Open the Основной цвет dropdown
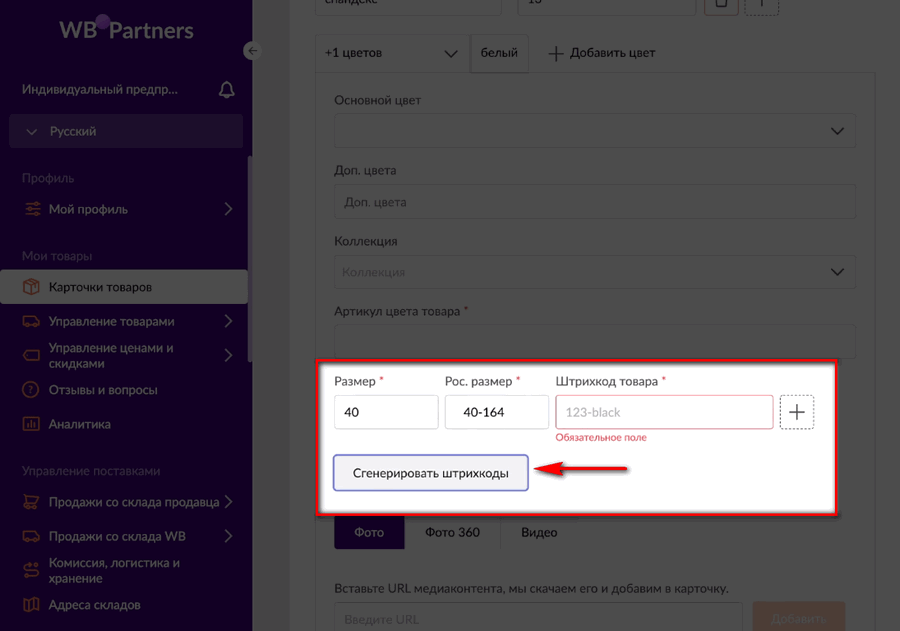The image size is (900, 631). click(594, 131)
